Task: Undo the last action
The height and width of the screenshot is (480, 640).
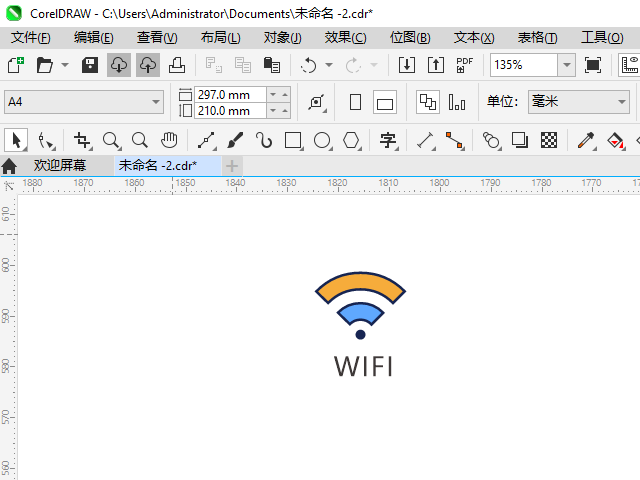Action: (x=309, y=65)
